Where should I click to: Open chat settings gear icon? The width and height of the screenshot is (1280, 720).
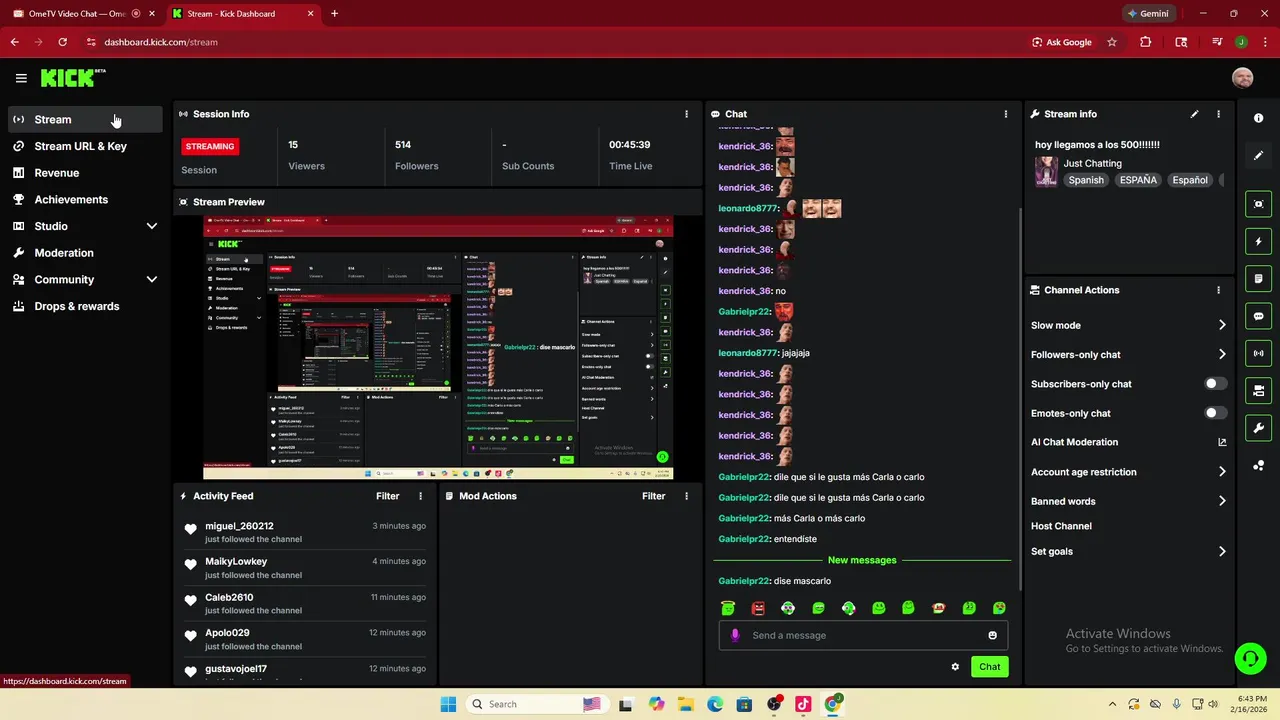click(x=955, y=667)
